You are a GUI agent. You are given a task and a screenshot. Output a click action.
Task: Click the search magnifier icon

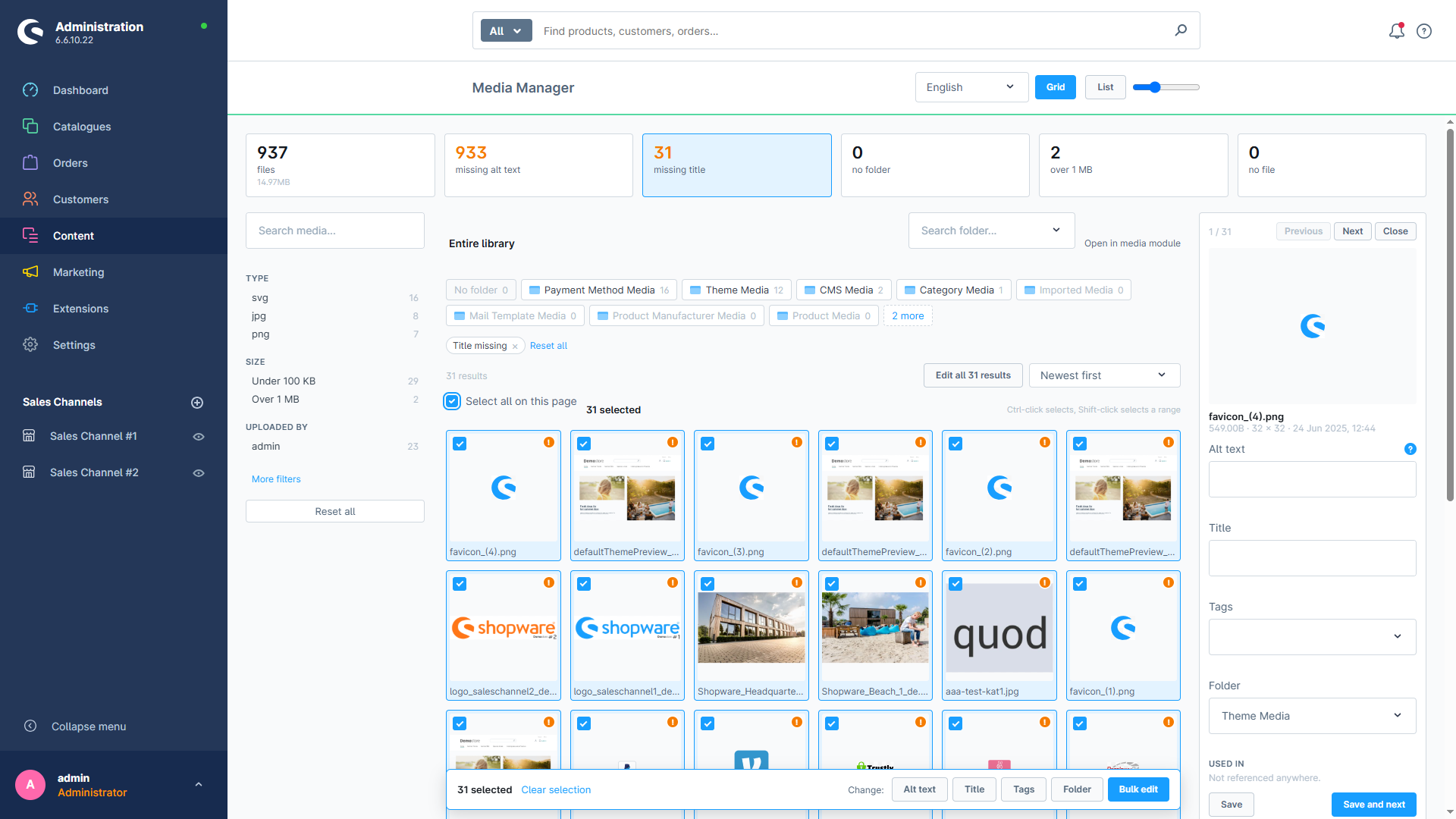point(1181,30)
